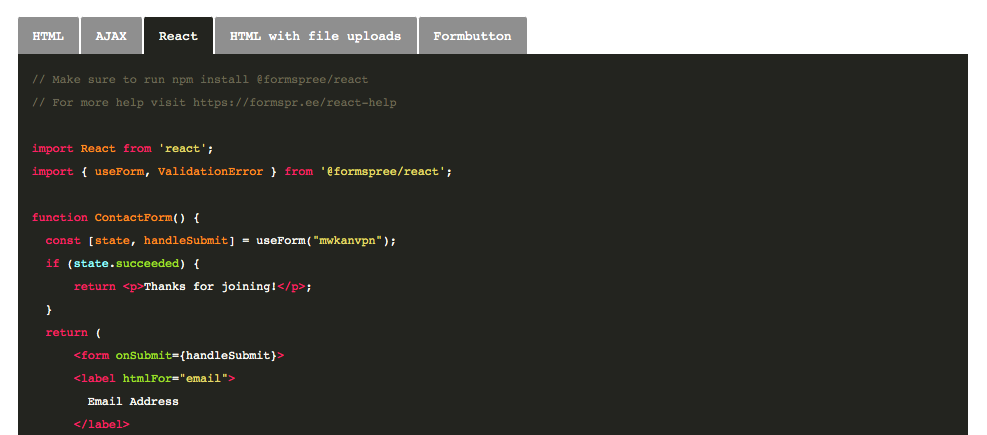987x435 pixels.
Task: Click the function ContactForm() declaration
Action: [x=116, y=217]
